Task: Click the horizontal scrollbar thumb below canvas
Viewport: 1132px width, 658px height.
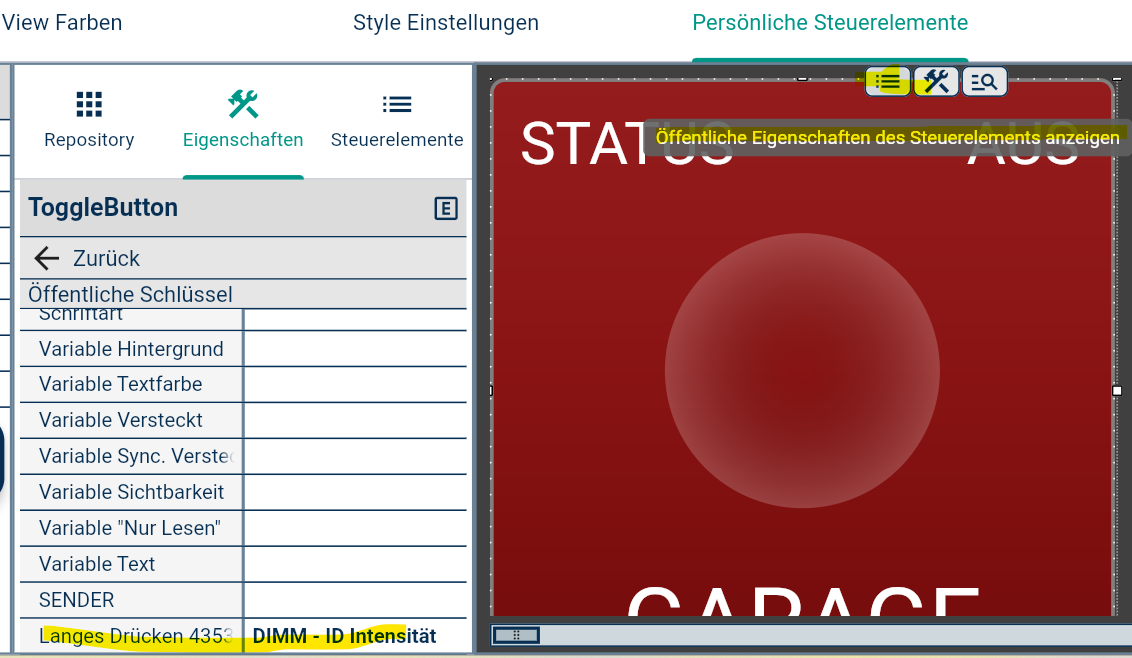Action: tap(515, 636)
